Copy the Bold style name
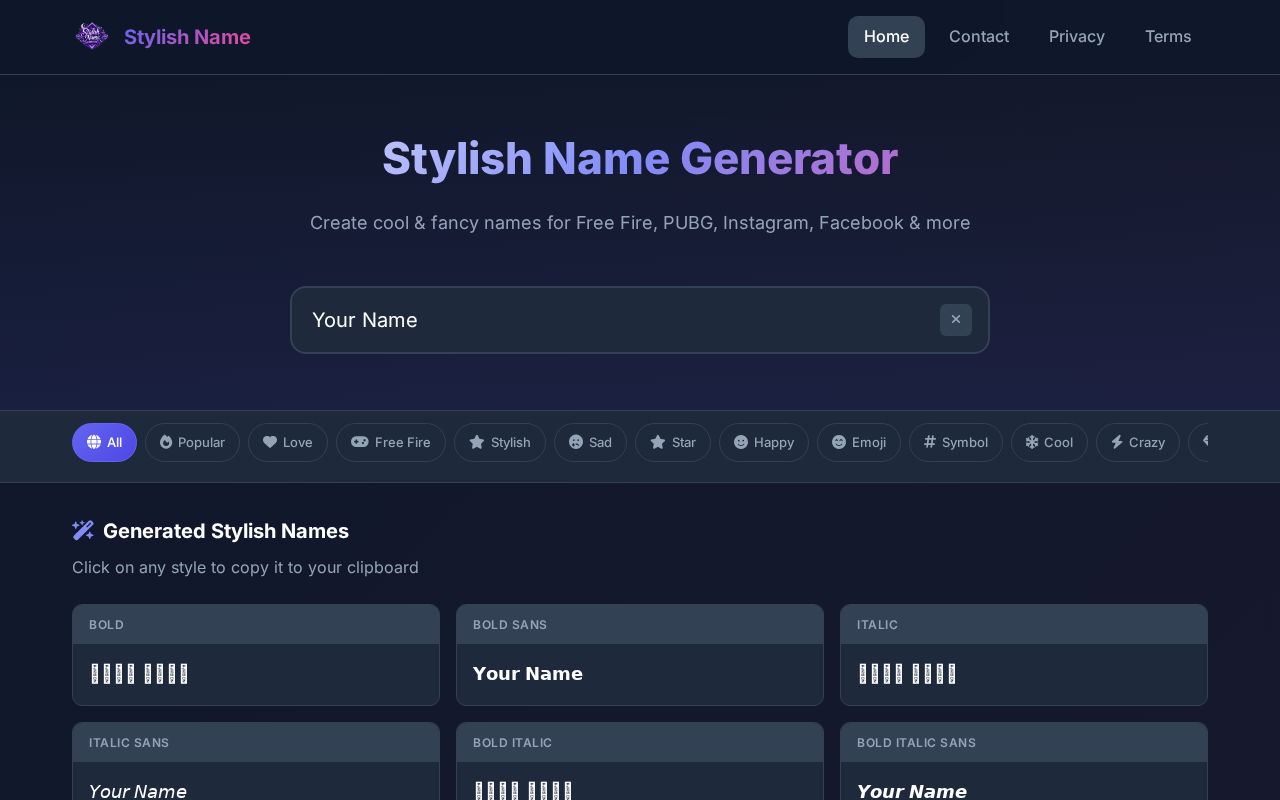The width and height of the screenshot is (1280, 800). 256,655
